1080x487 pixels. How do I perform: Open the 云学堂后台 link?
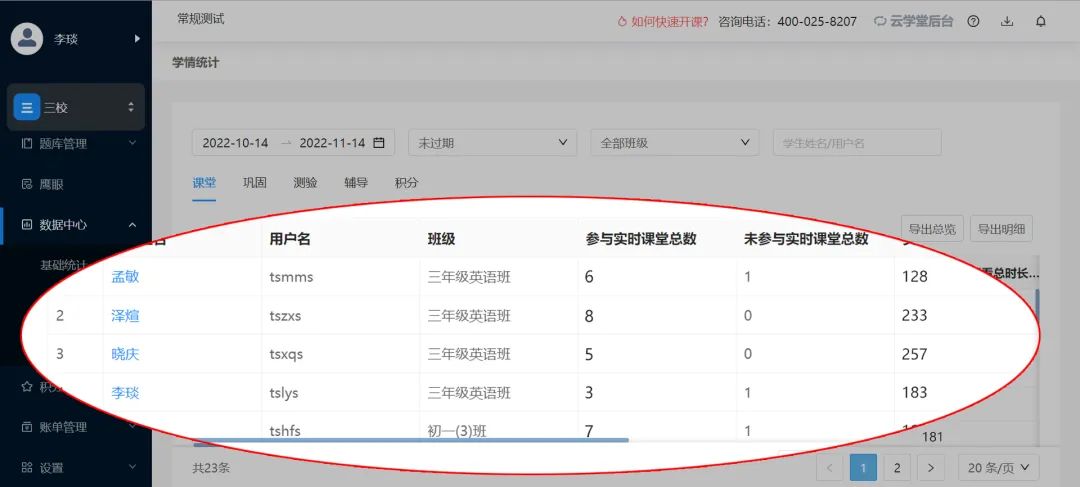point(913,21)
